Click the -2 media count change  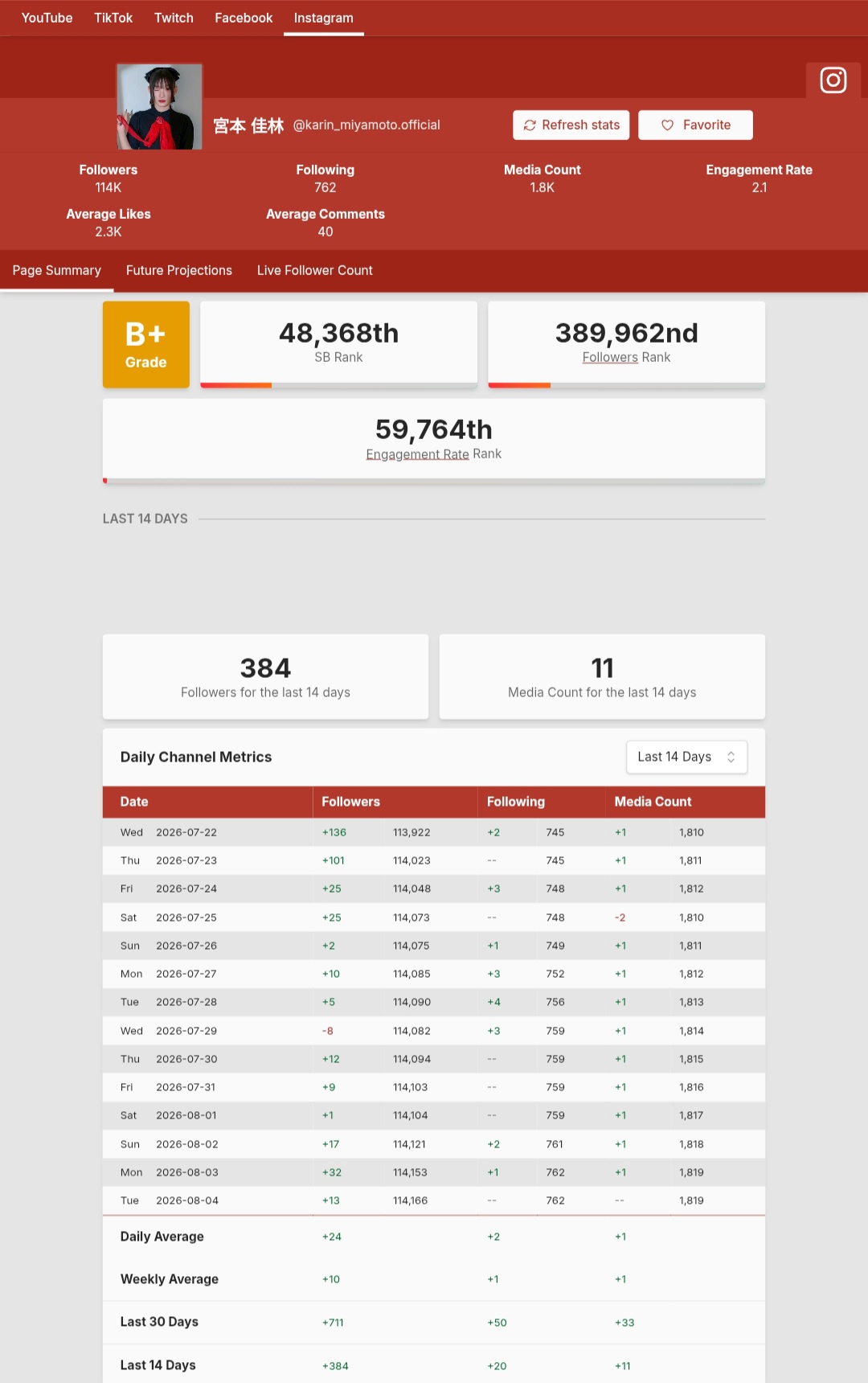pyautogui.click(x=620, y=917)
